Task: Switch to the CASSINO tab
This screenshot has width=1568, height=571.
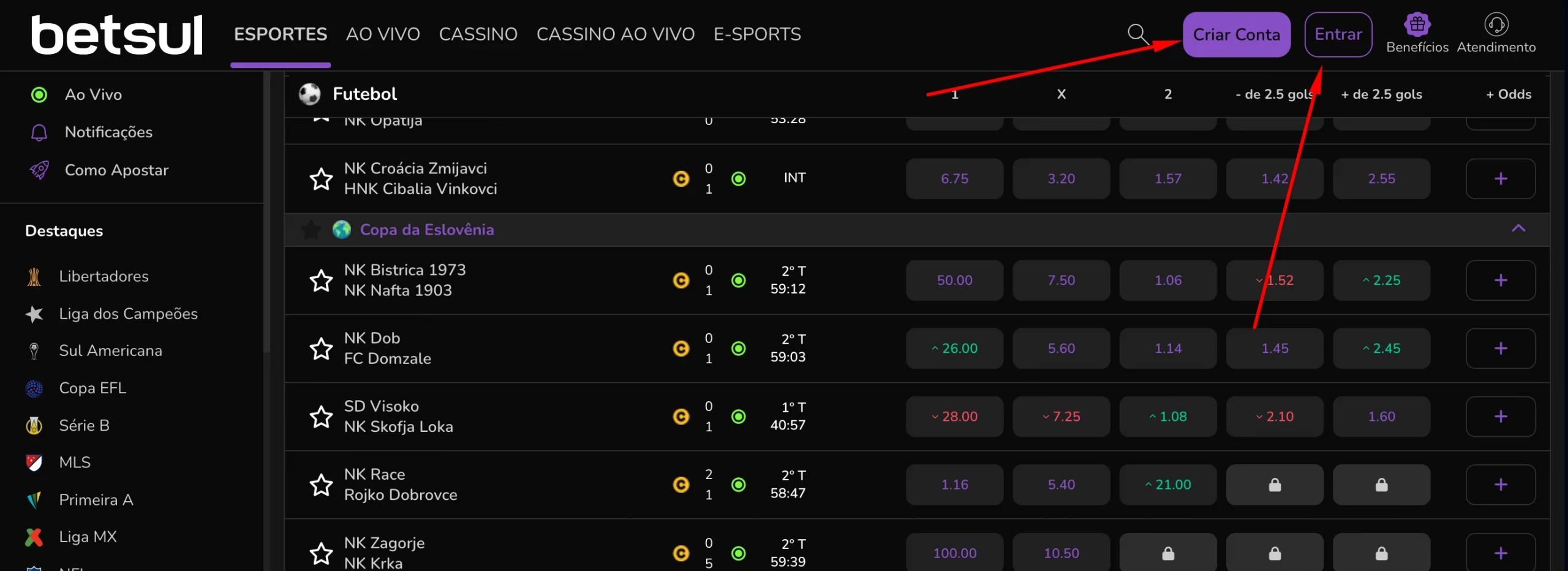Action: [478, 34]
